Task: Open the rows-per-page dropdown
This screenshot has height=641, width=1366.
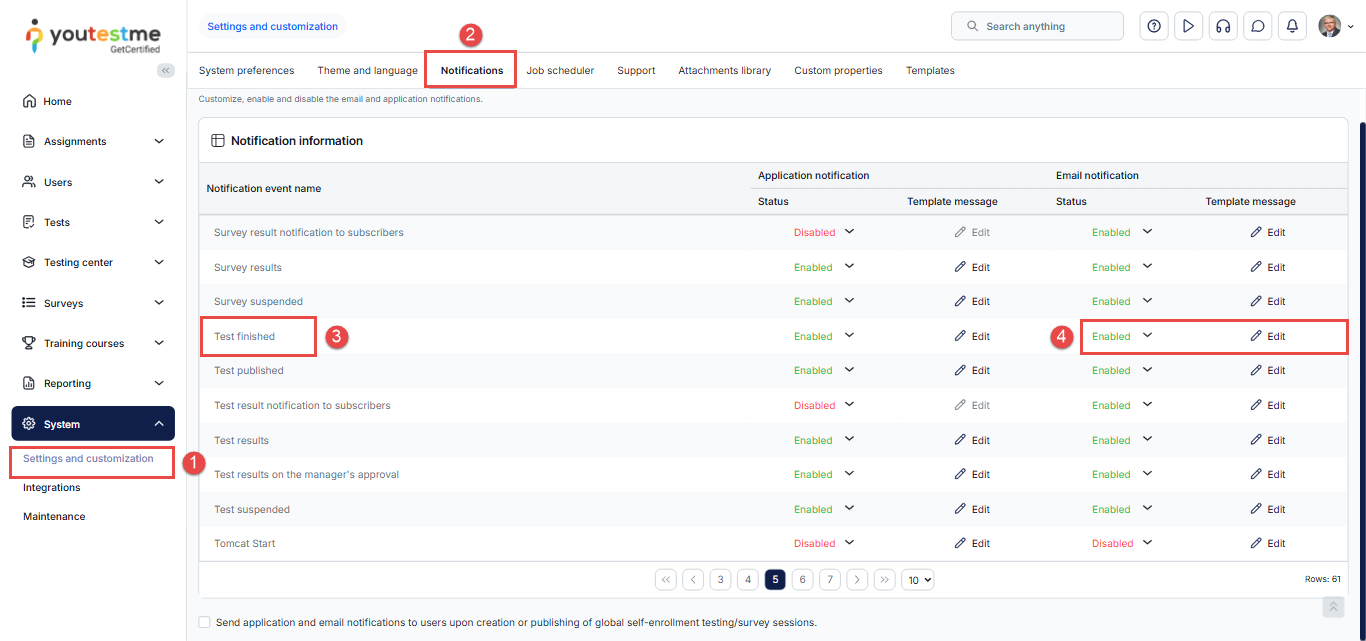Action: point(917,579)
